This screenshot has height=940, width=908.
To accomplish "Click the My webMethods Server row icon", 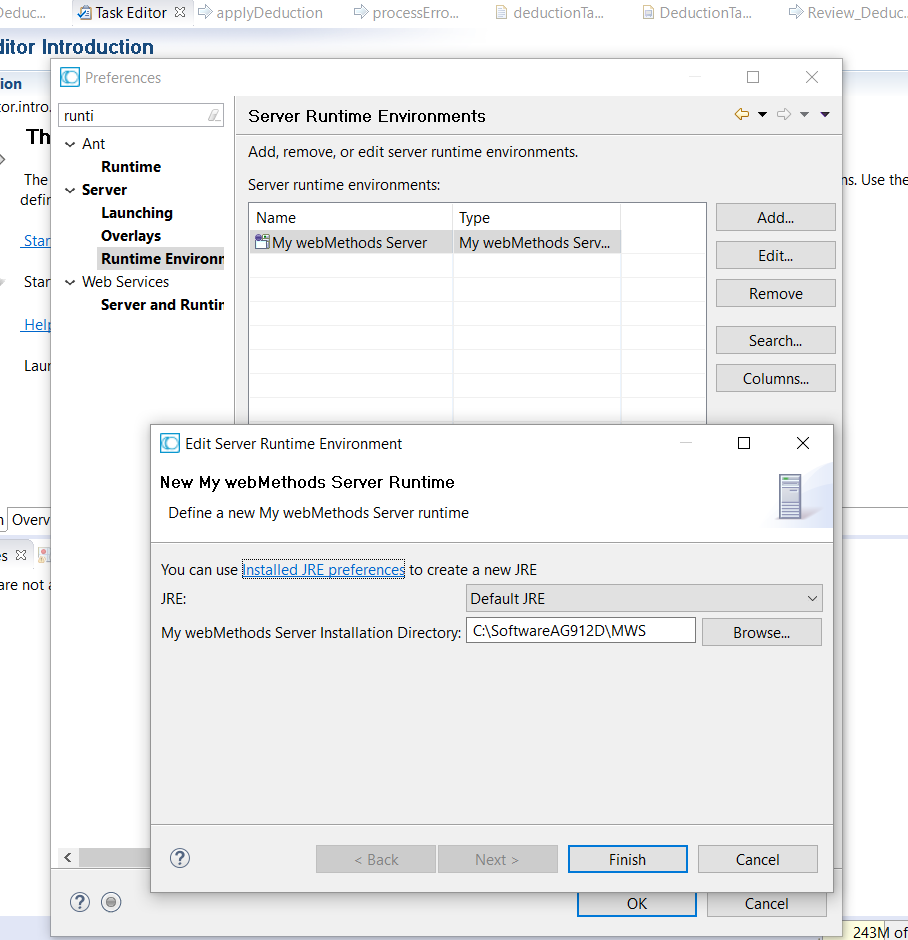I will point(262,242).
